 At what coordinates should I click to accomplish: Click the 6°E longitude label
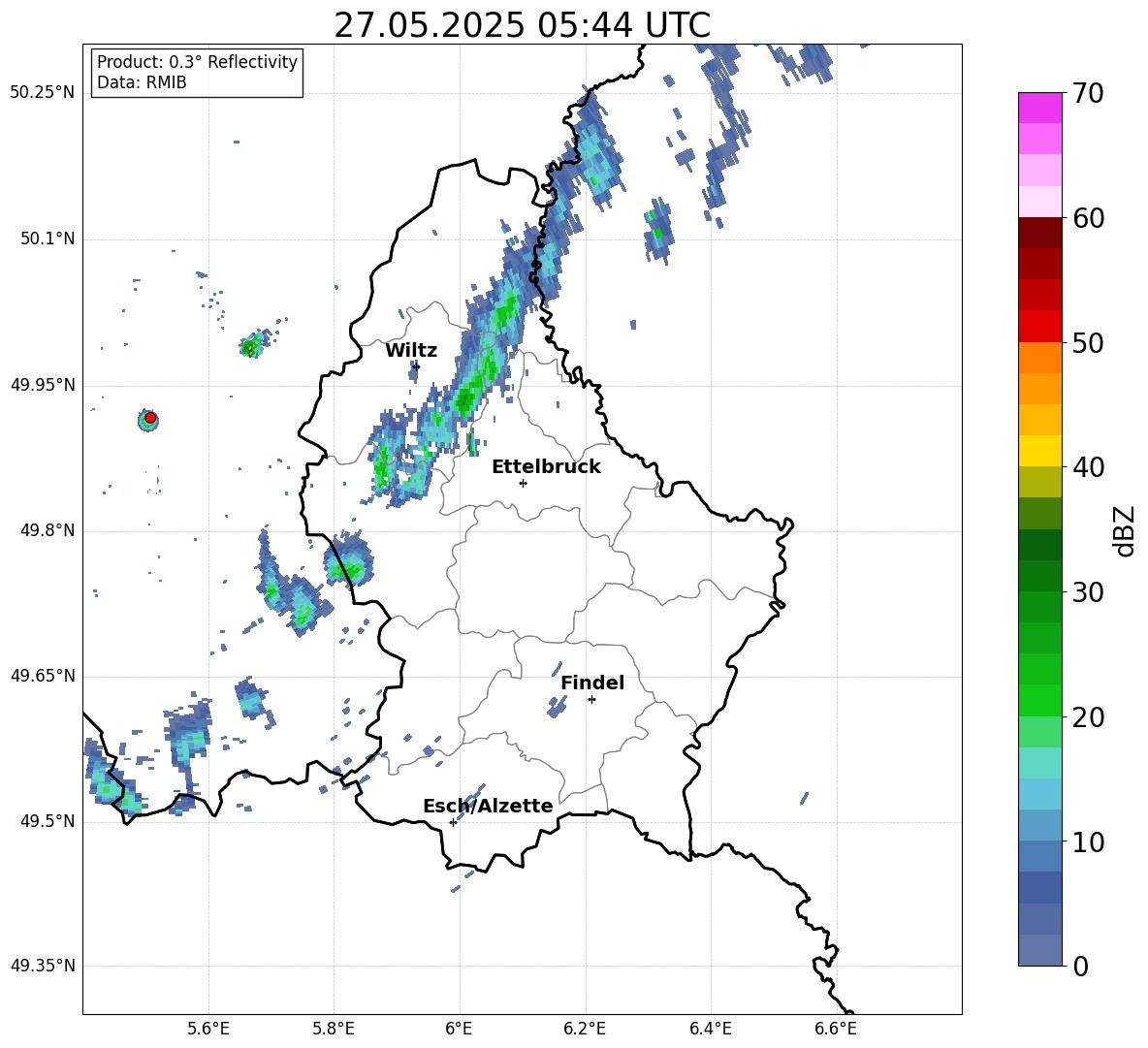[459, 1029]
